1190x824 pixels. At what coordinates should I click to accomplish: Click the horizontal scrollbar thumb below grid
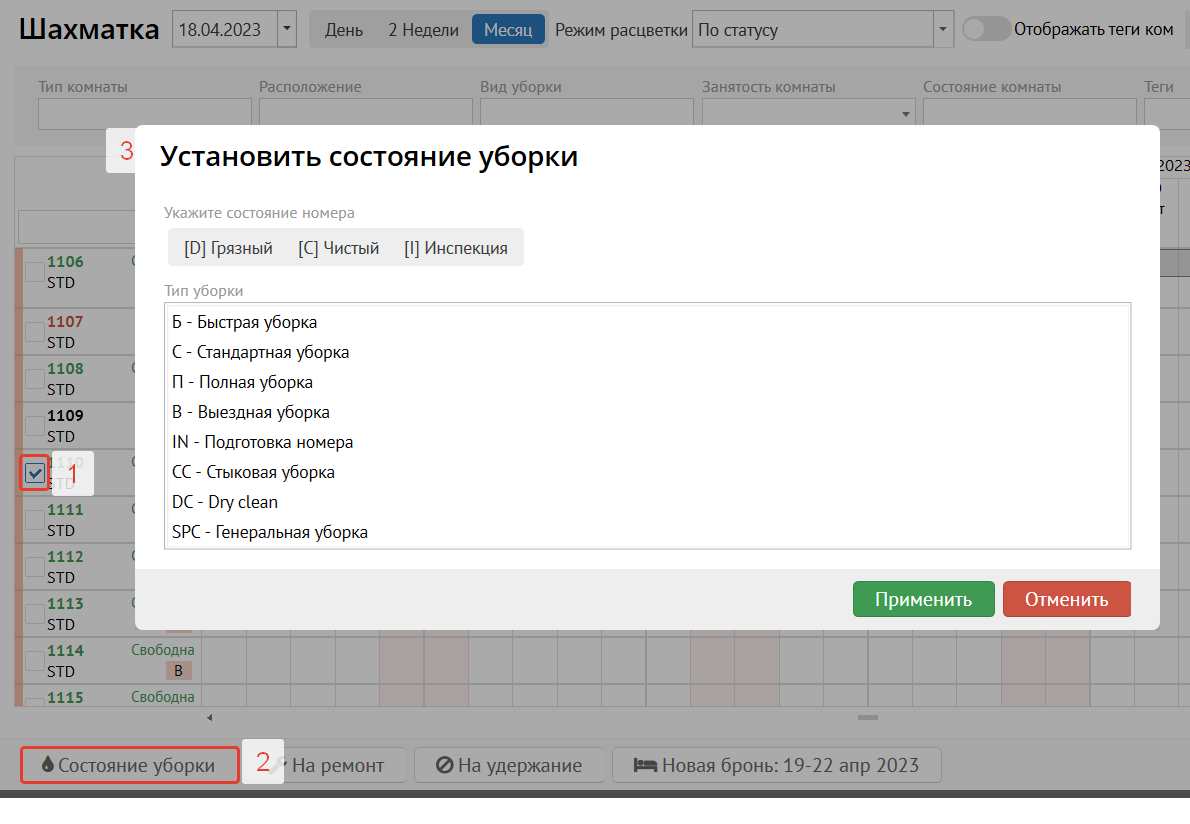(868, 717)
